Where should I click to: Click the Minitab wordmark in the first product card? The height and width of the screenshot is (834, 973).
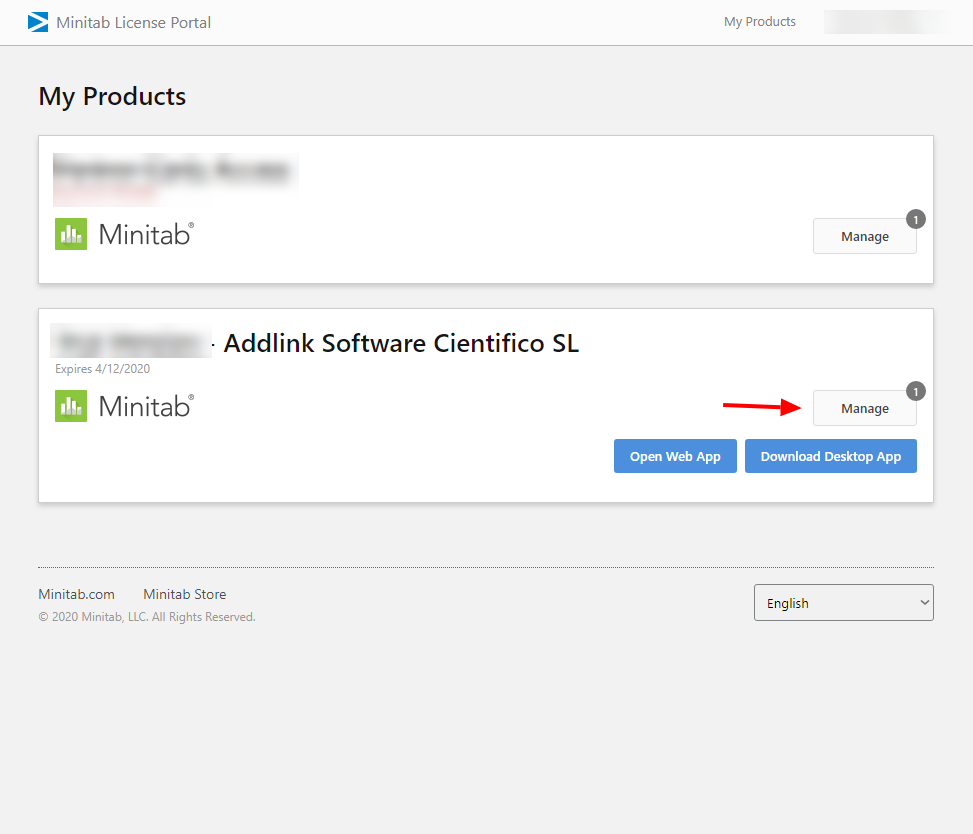(x=146, y=235)
